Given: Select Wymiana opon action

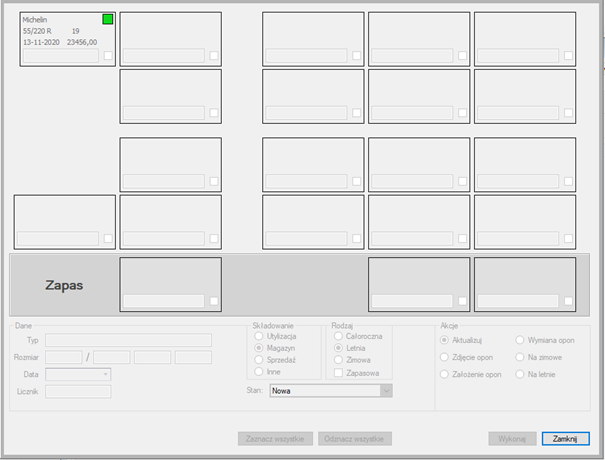Looking at the screenshot, I should pos(520,340).
